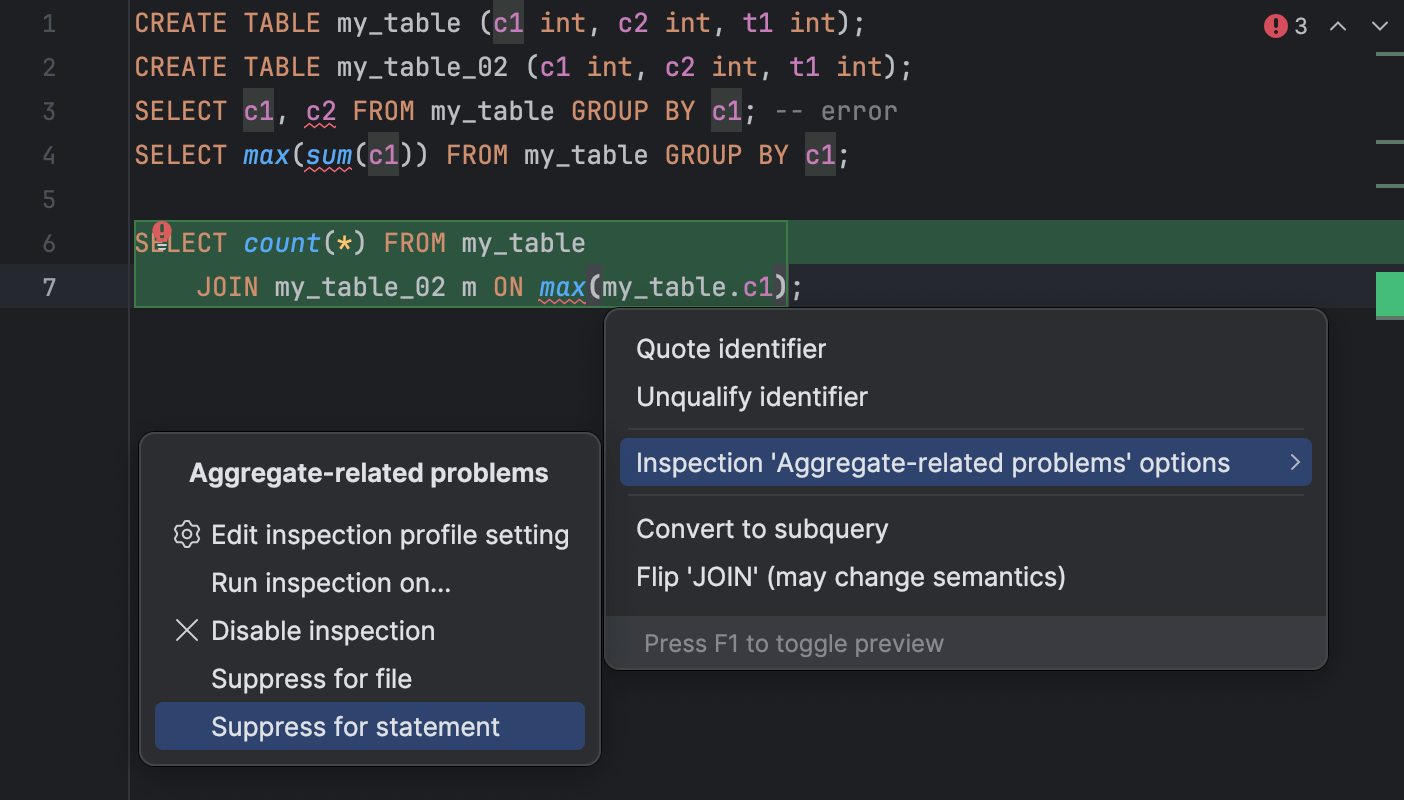Click Suppress for statement
Screen dimensions: 1404x800
coord(354,726)
